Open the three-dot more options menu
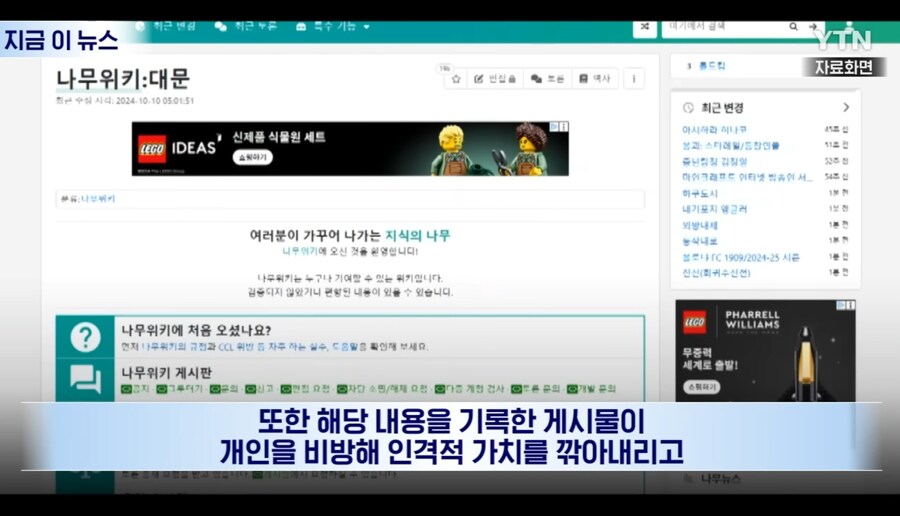 click(x=633, y=78)
